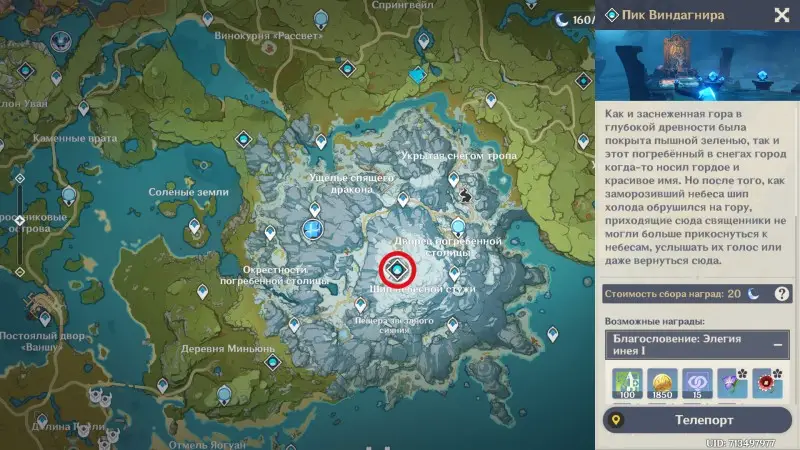The height and width of the screenshot is (450, 800).
Task: Pick the domain diamond on Dragonspine's northwest edge
Action: [243, 139]
